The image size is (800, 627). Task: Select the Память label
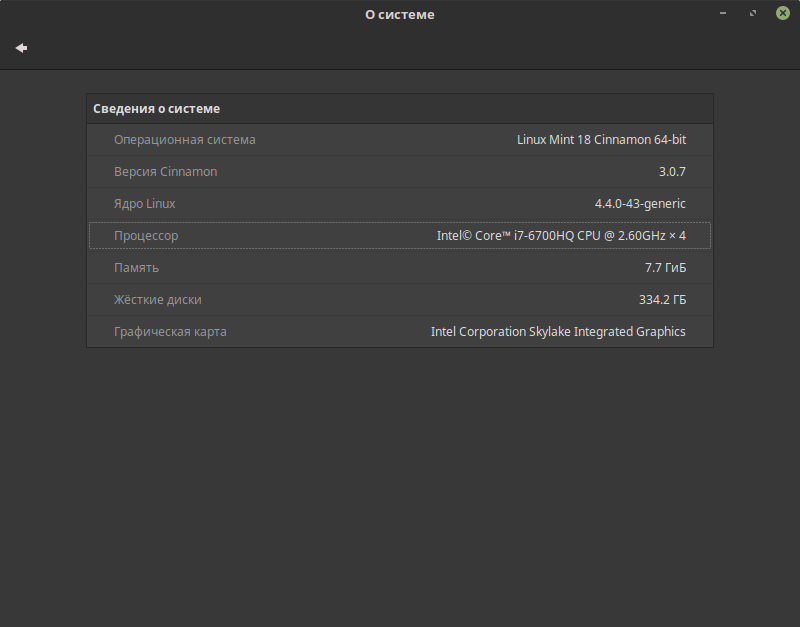[137, 268]
